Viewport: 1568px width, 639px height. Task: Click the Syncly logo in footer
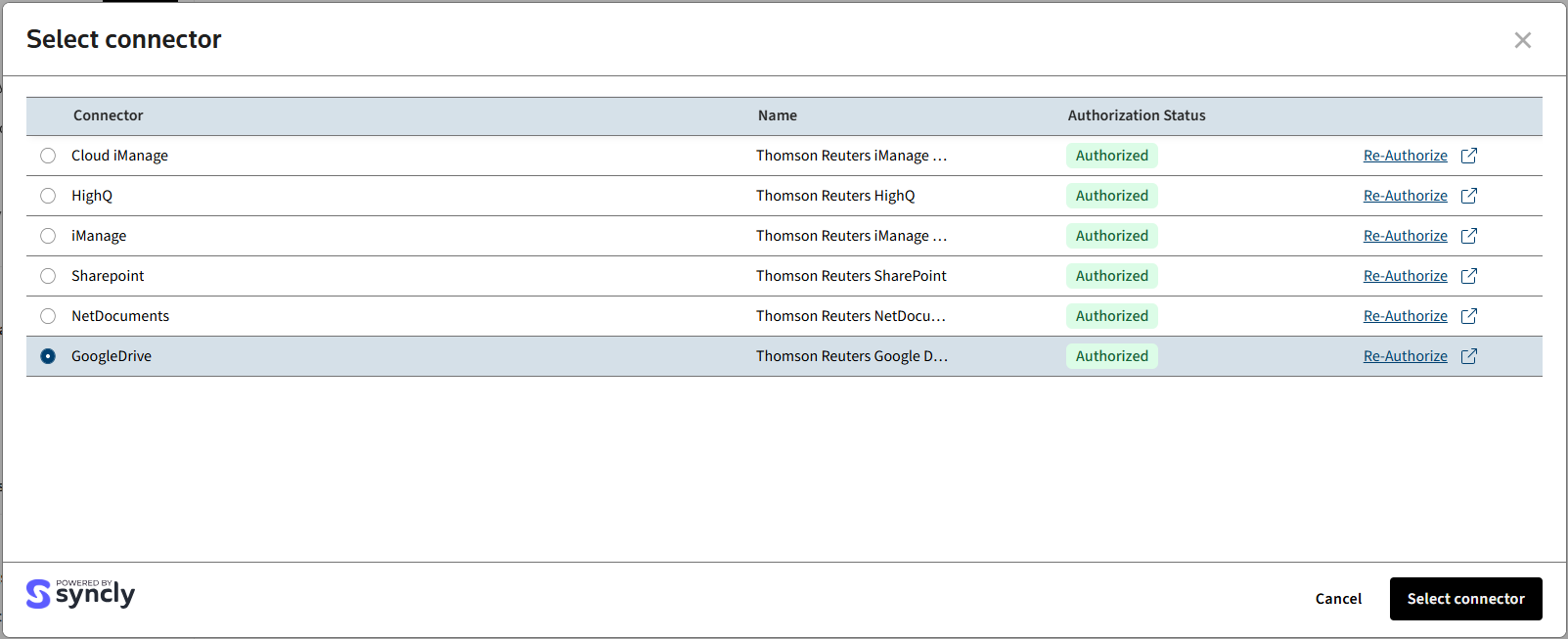click(x=80, y=594)
